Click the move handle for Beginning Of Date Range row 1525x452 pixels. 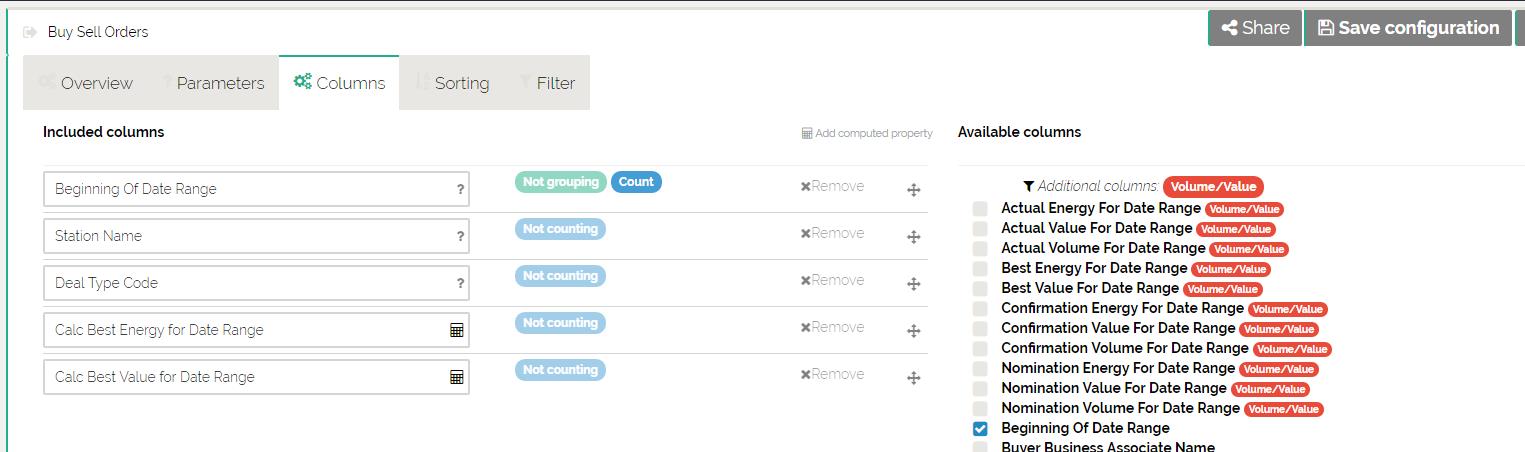(913, 190)
